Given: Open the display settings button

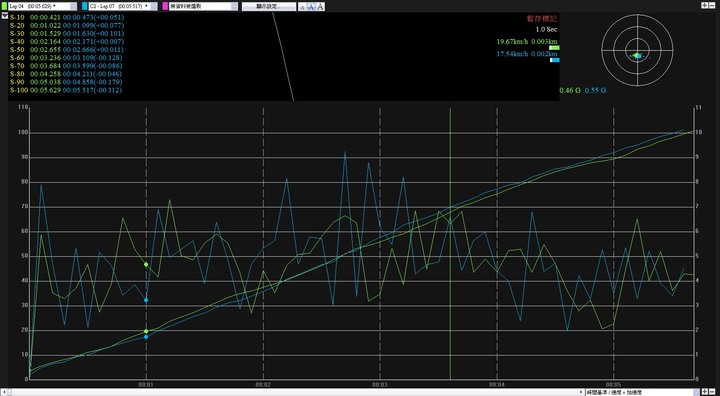Looking at the screenshot, I should click(269, 6).
